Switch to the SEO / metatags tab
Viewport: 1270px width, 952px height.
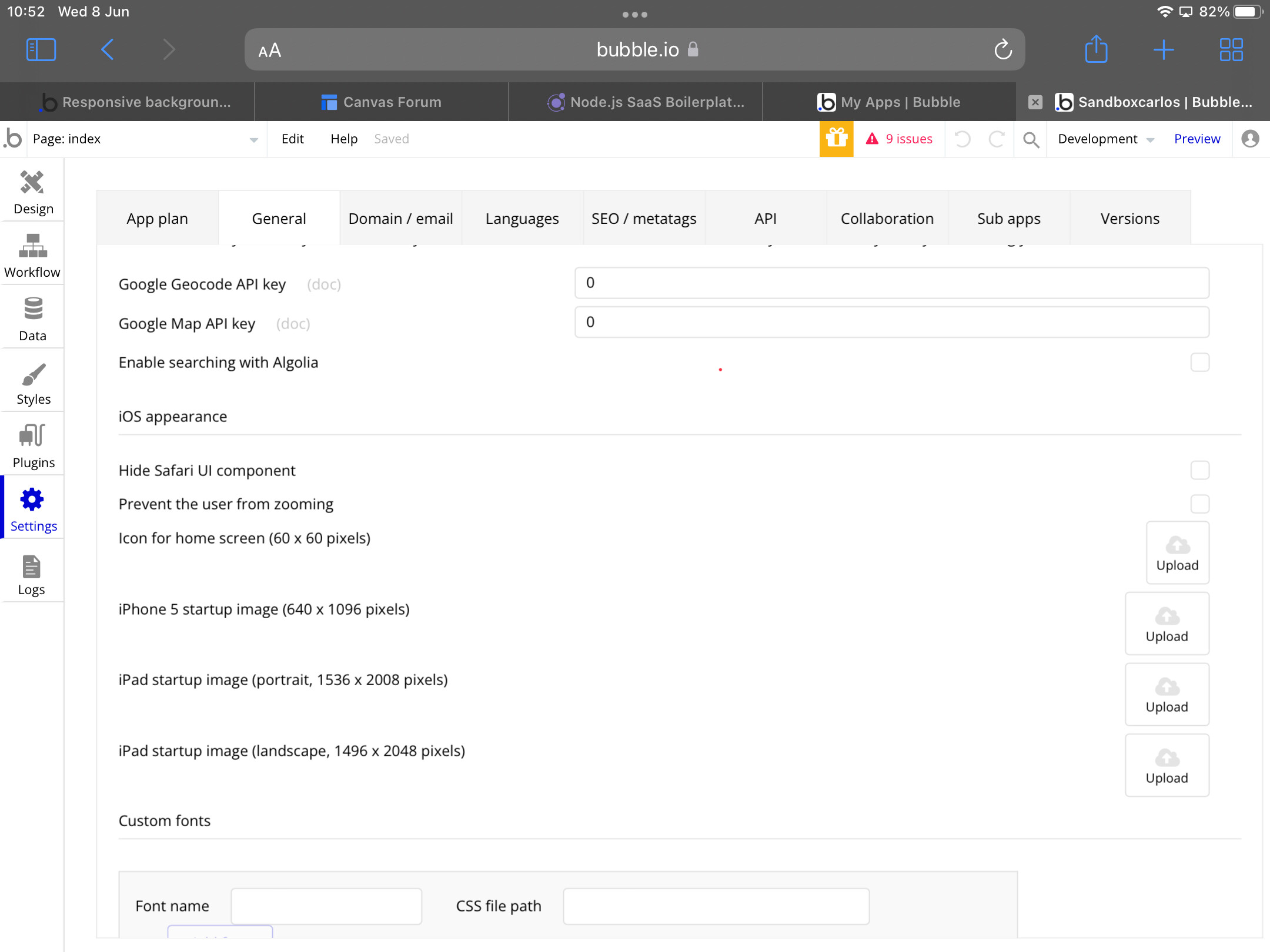(644, 218)
